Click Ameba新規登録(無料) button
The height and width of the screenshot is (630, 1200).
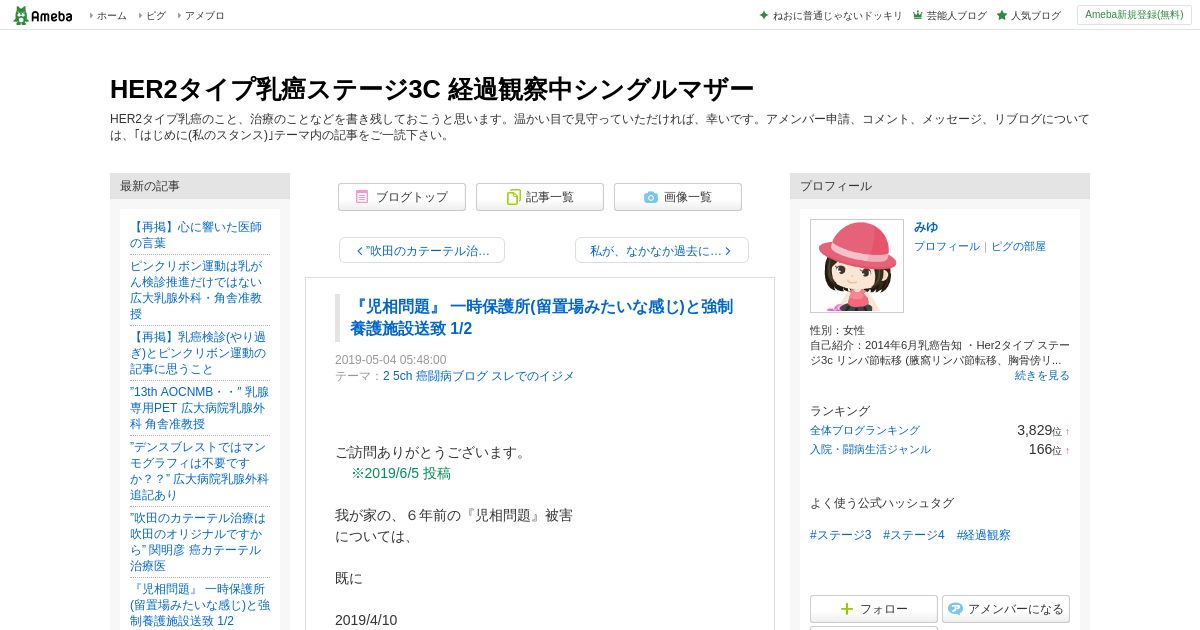1134,15
